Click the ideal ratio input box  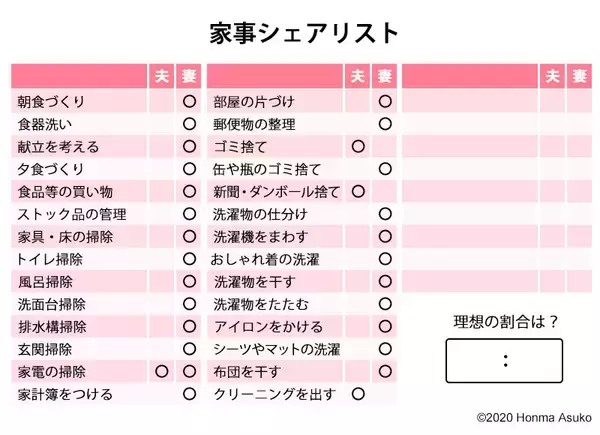503,361
